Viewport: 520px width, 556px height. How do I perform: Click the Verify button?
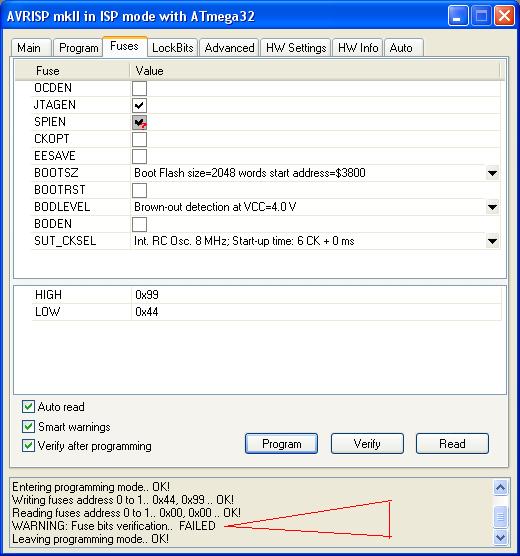(367, 444)
